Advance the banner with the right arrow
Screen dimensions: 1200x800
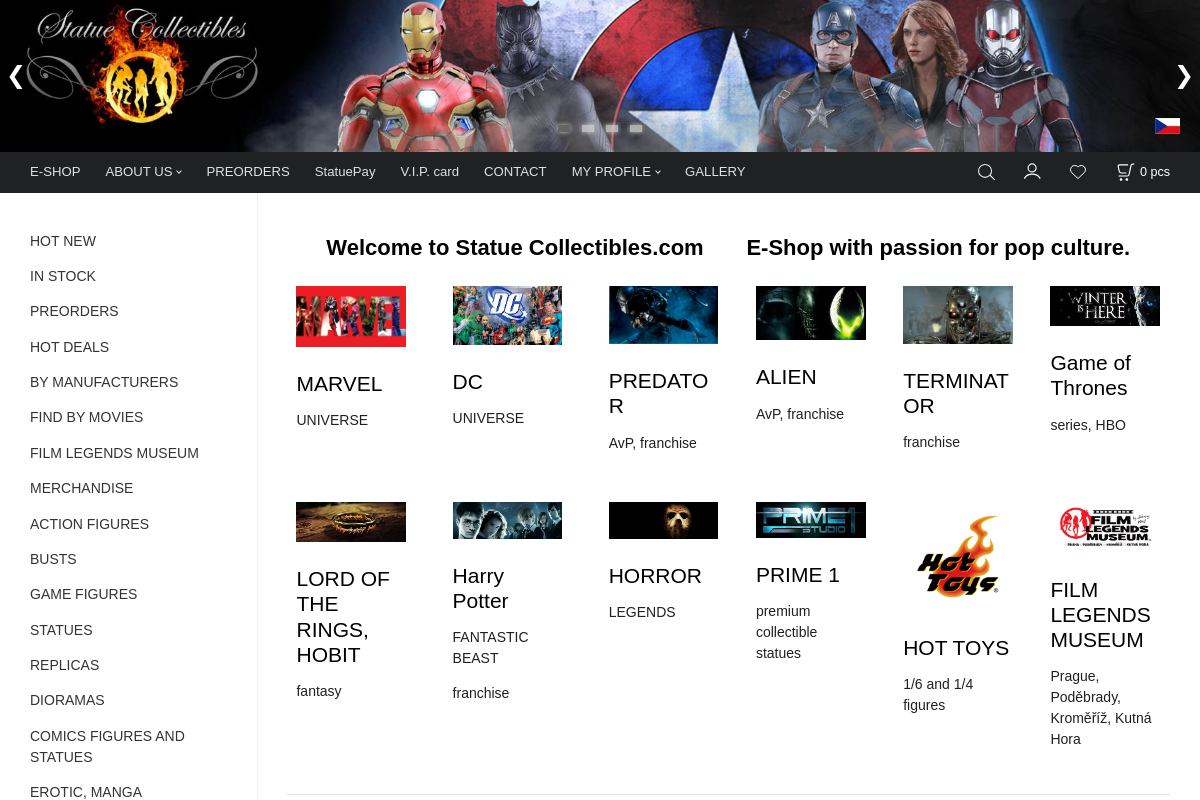point(1184,76)
